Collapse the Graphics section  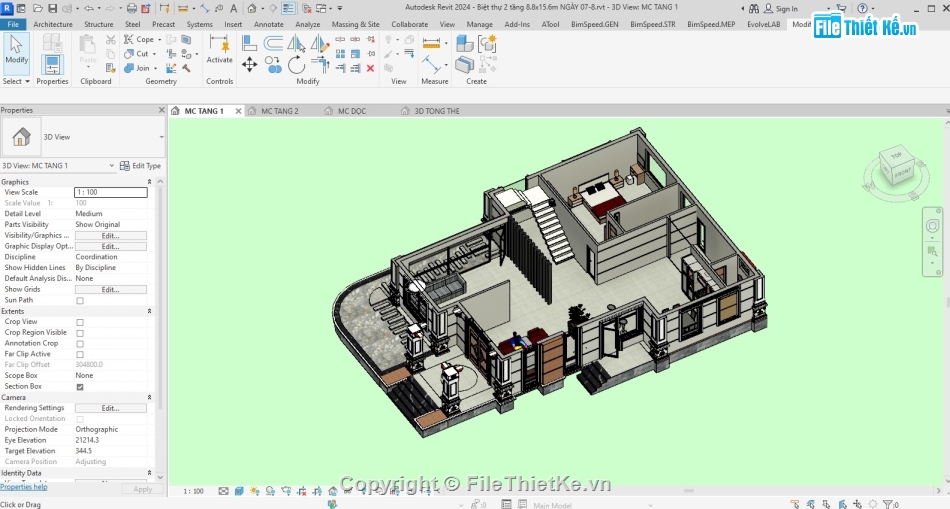(149, 182)
